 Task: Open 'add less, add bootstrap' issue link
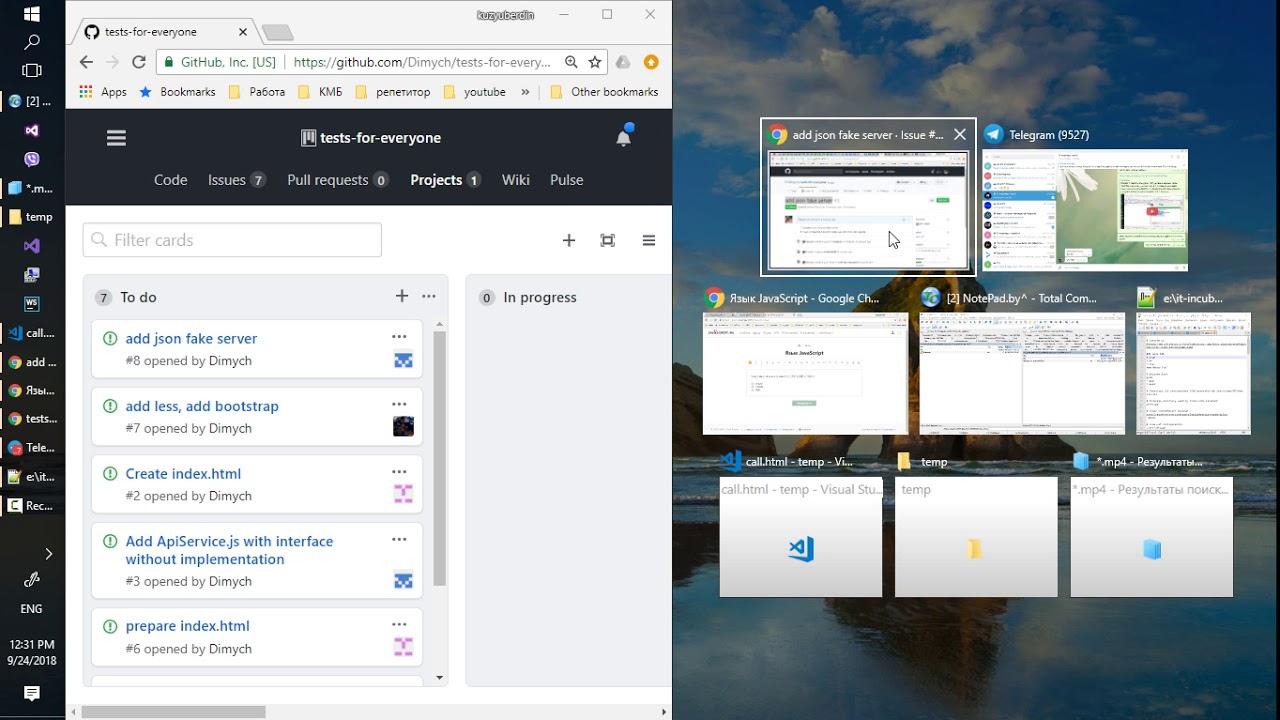202,406
